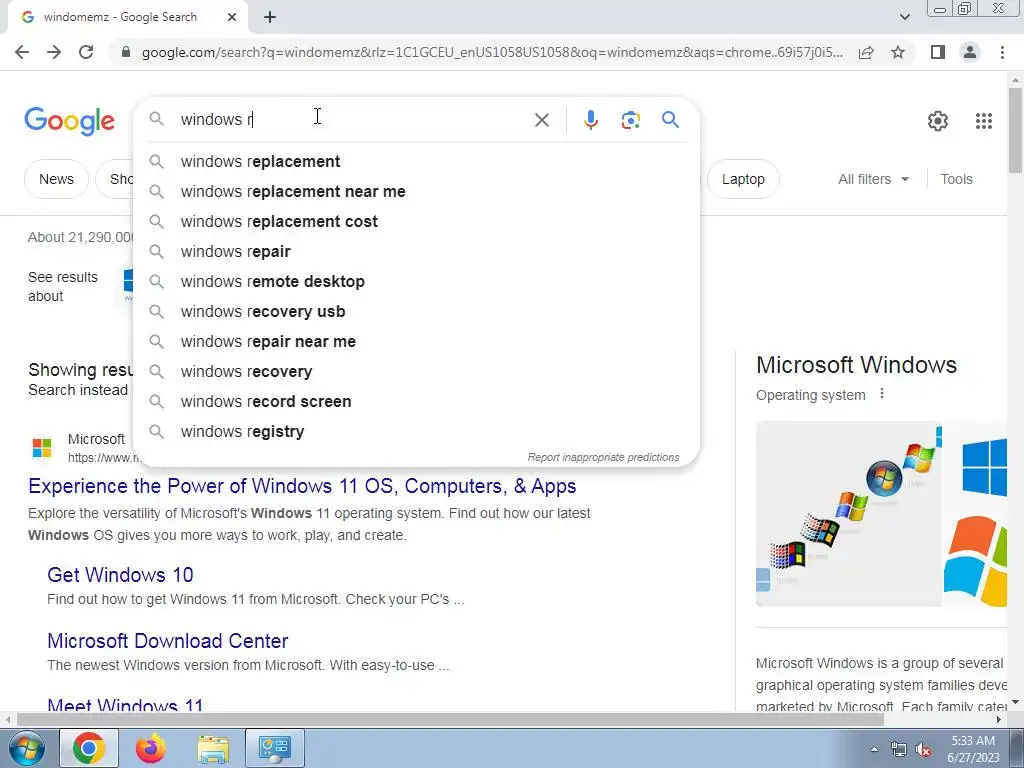
Task: Launch Firefox from the taskbar
Action: (x=151, y=748)
